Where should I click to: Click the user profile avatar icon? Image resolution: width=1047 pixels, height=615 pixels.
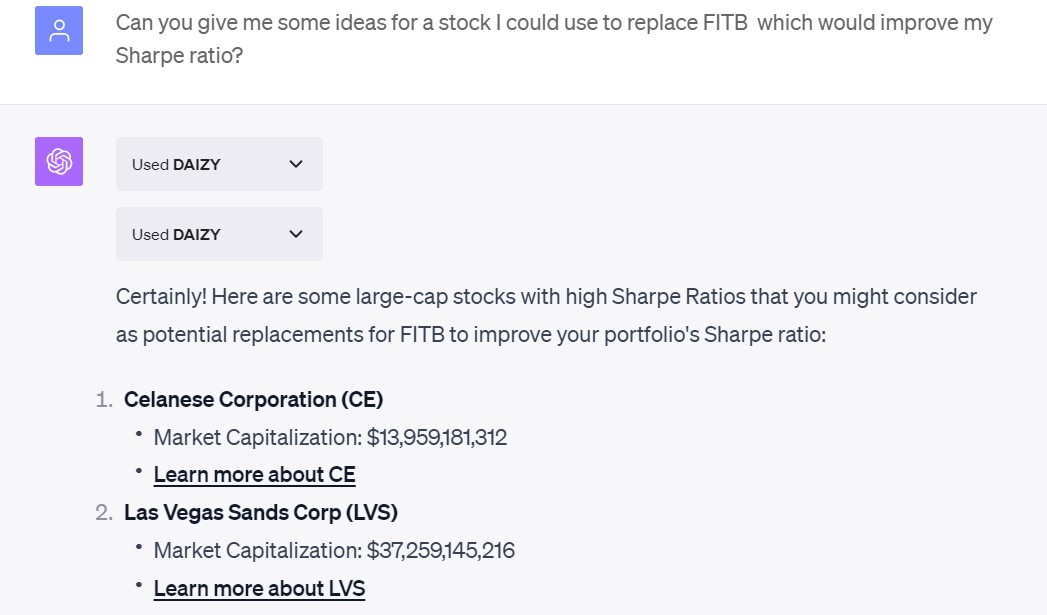[x=59, y=30]
